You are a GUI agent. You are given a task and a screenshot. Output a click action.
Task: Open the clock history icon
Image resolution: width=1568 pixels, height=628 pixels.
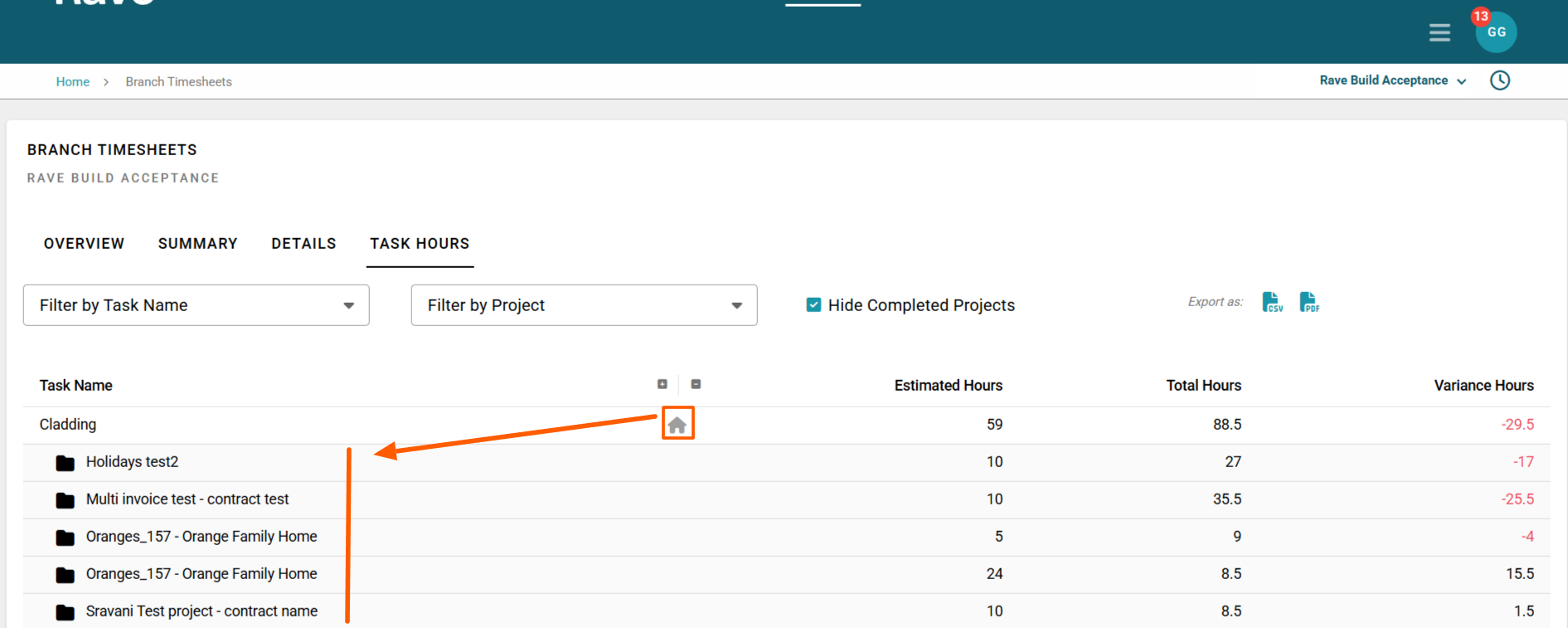[x=1499, y=80]
